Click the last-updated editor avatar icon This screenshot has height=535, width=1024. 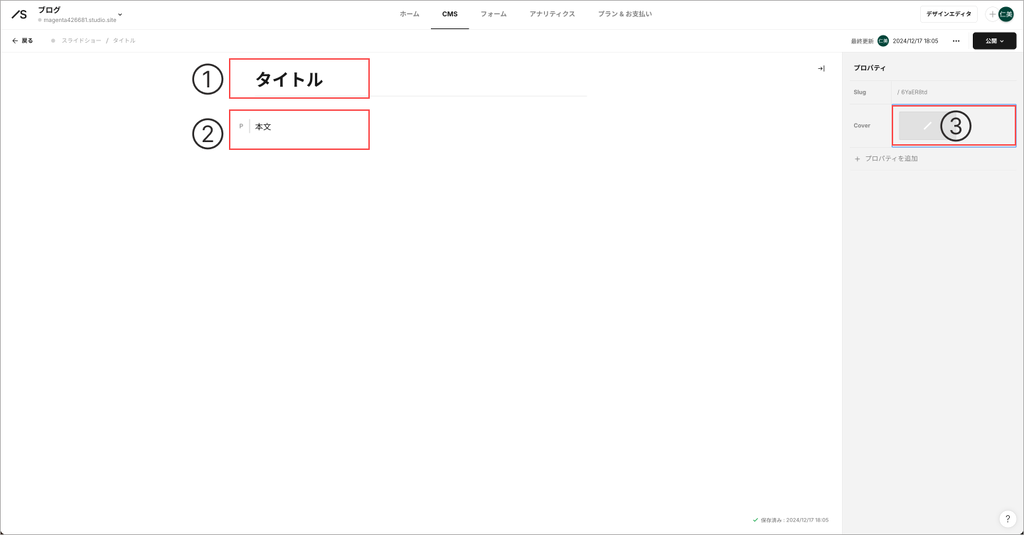883,41
